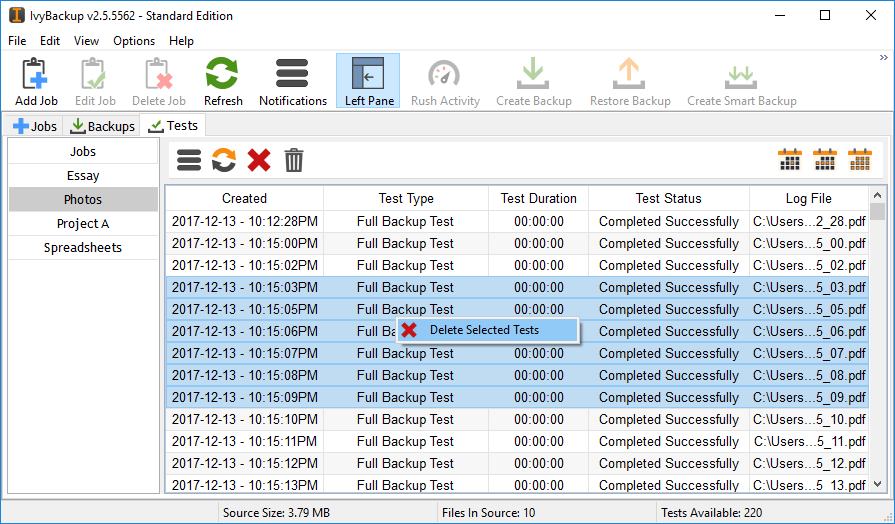Select the row created 10:15:00PM
This screenshot has width=895, height=524.
[517, 244]
